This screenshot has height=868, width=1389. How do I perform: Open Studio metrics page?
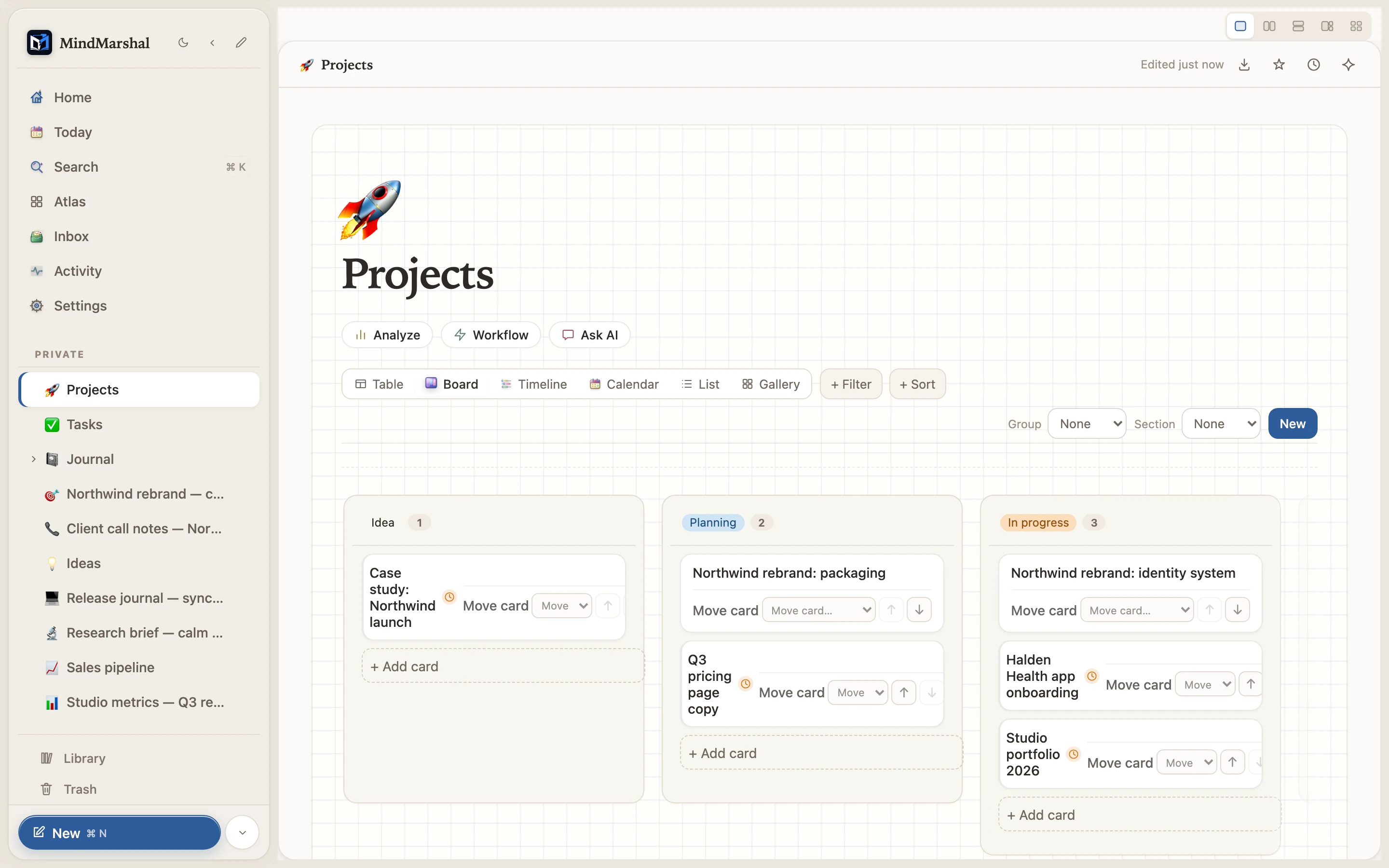[139, 703]
